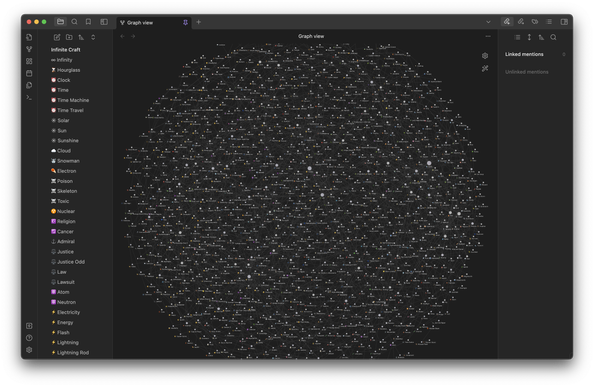Click the new folder icon in file explorer

69,37
